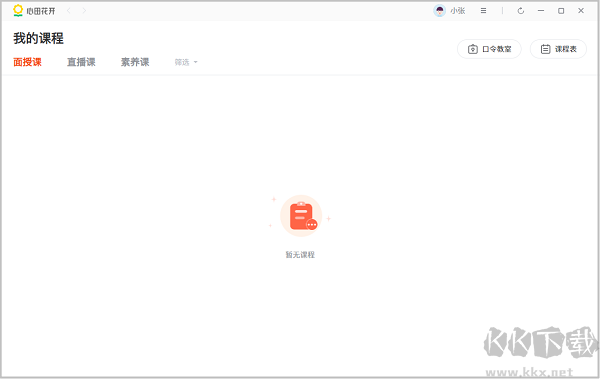
Task: Click the empty course clipboard icon
Action: coord(301,216)
